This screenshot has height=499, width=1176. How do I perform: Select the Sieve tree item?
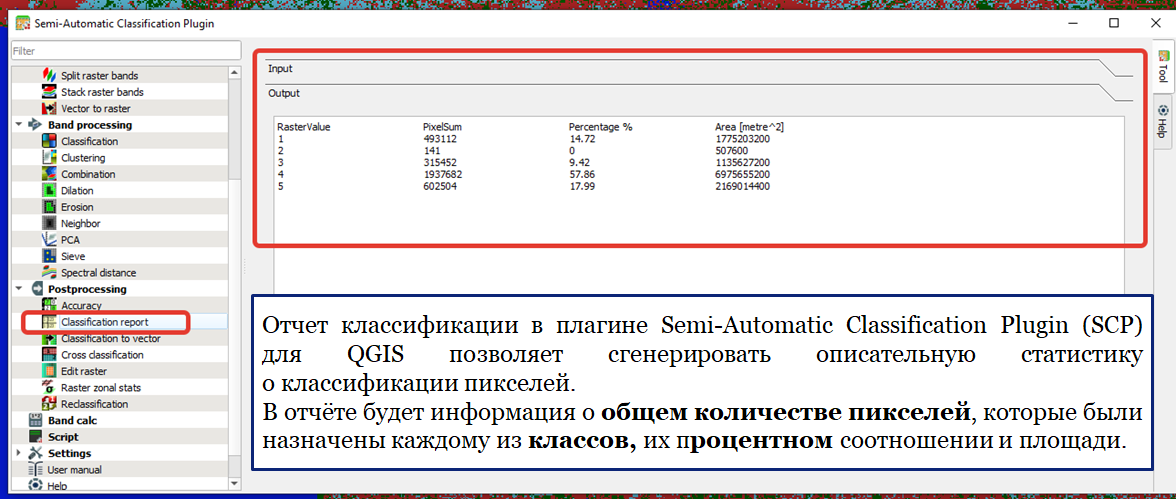(74, 257)
